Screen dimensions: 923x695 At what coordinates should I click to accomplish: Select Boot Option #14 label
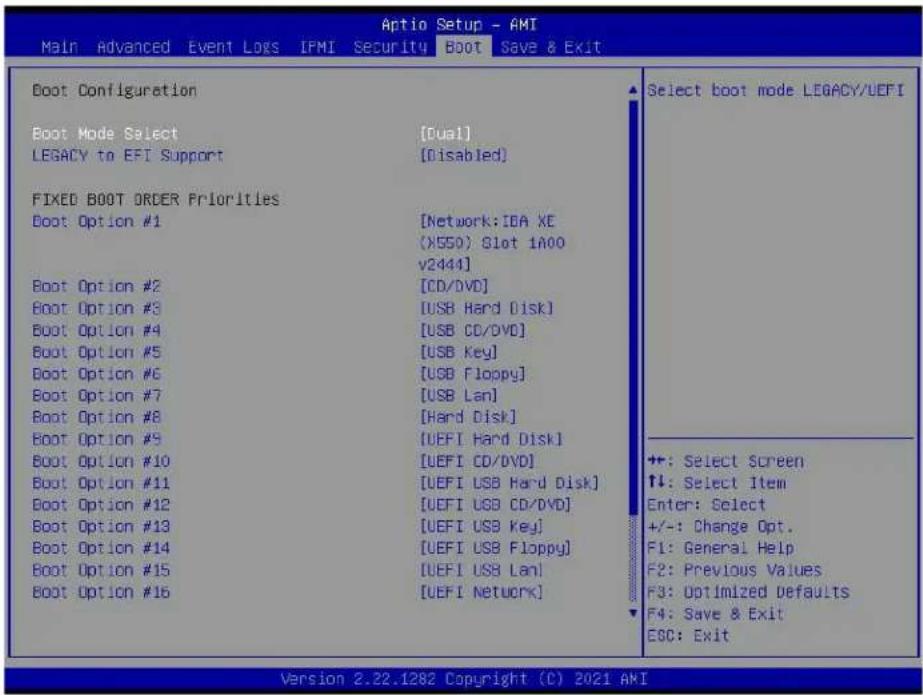(x=101, y=548)
